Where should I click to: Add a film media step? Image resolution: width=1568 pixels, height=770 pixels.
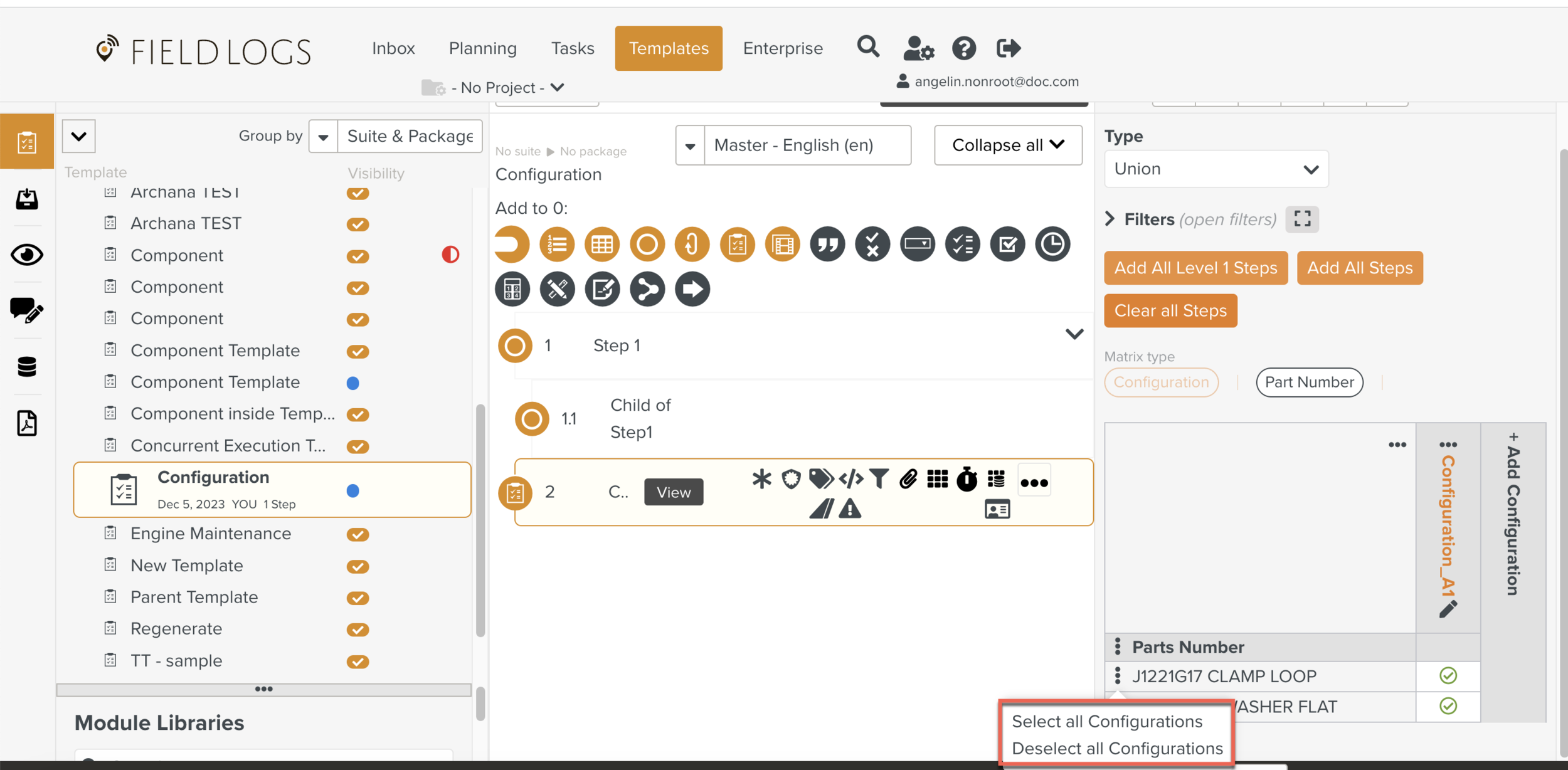[x=783, y=244]
